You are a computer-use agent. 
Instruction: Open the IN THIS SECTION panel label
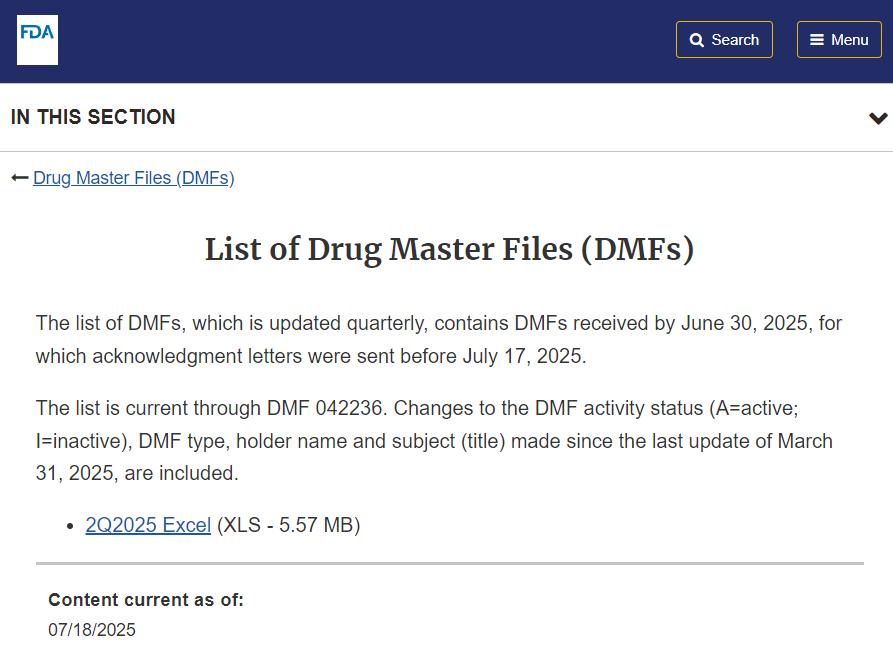(93, 117)
